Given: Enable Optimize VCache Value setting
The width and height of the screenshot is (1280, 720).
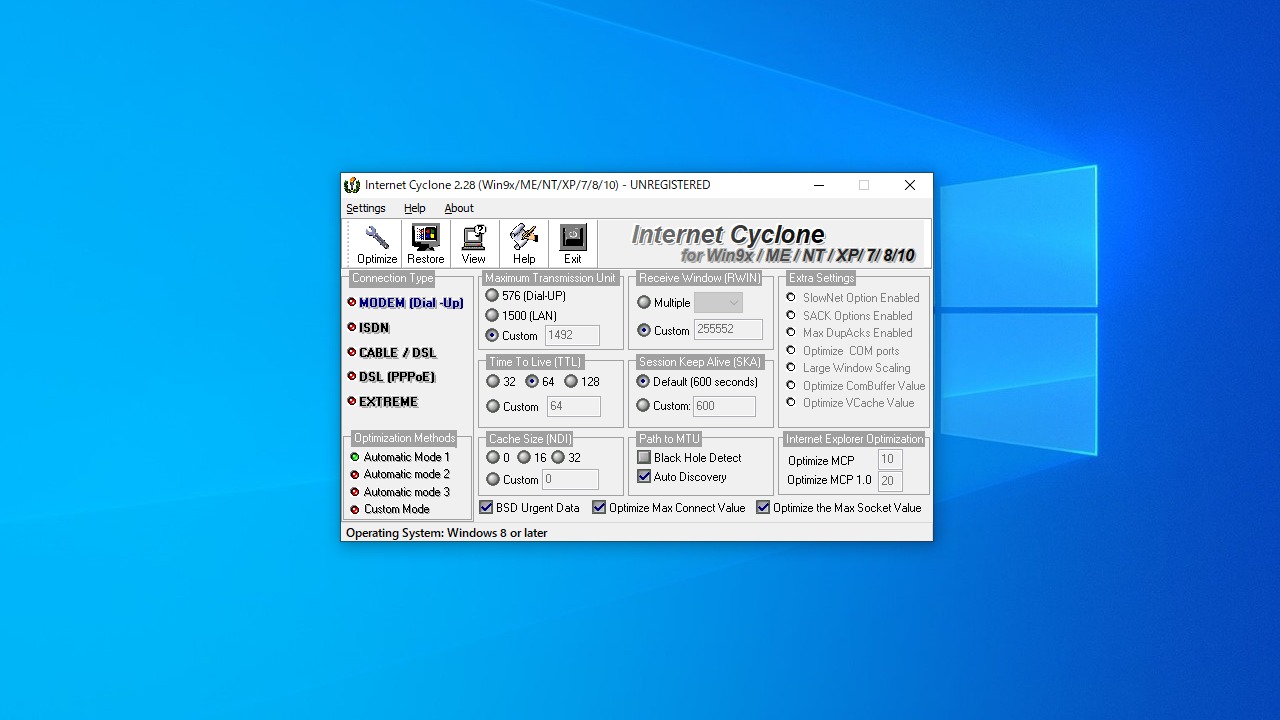Looking at the screenshot, I should pos(791,403).
